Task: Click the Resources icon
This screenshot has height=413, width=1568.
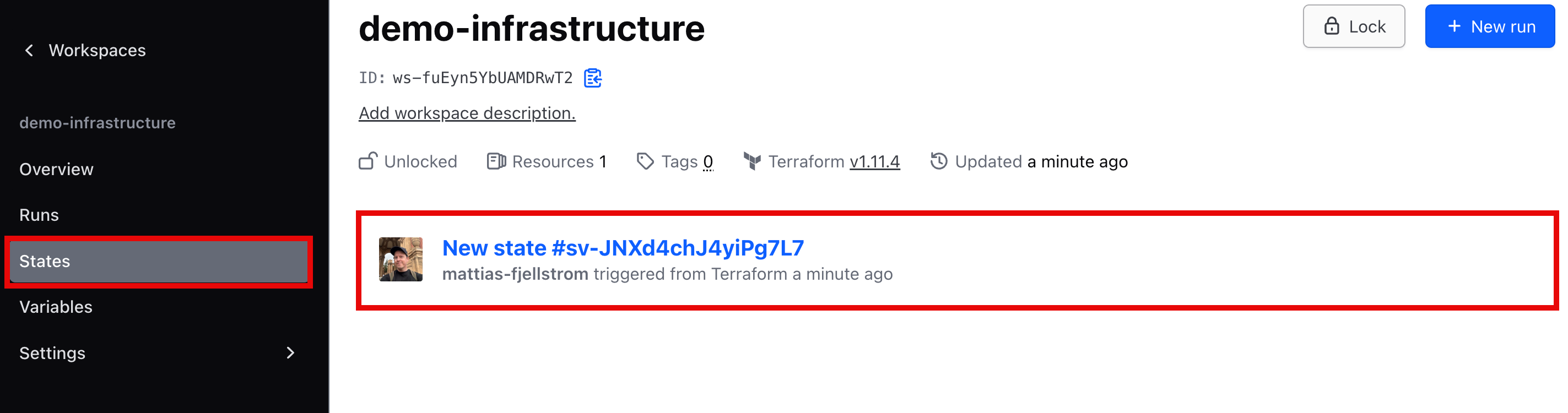Action: pyautogui.click(x=496, y=161)
